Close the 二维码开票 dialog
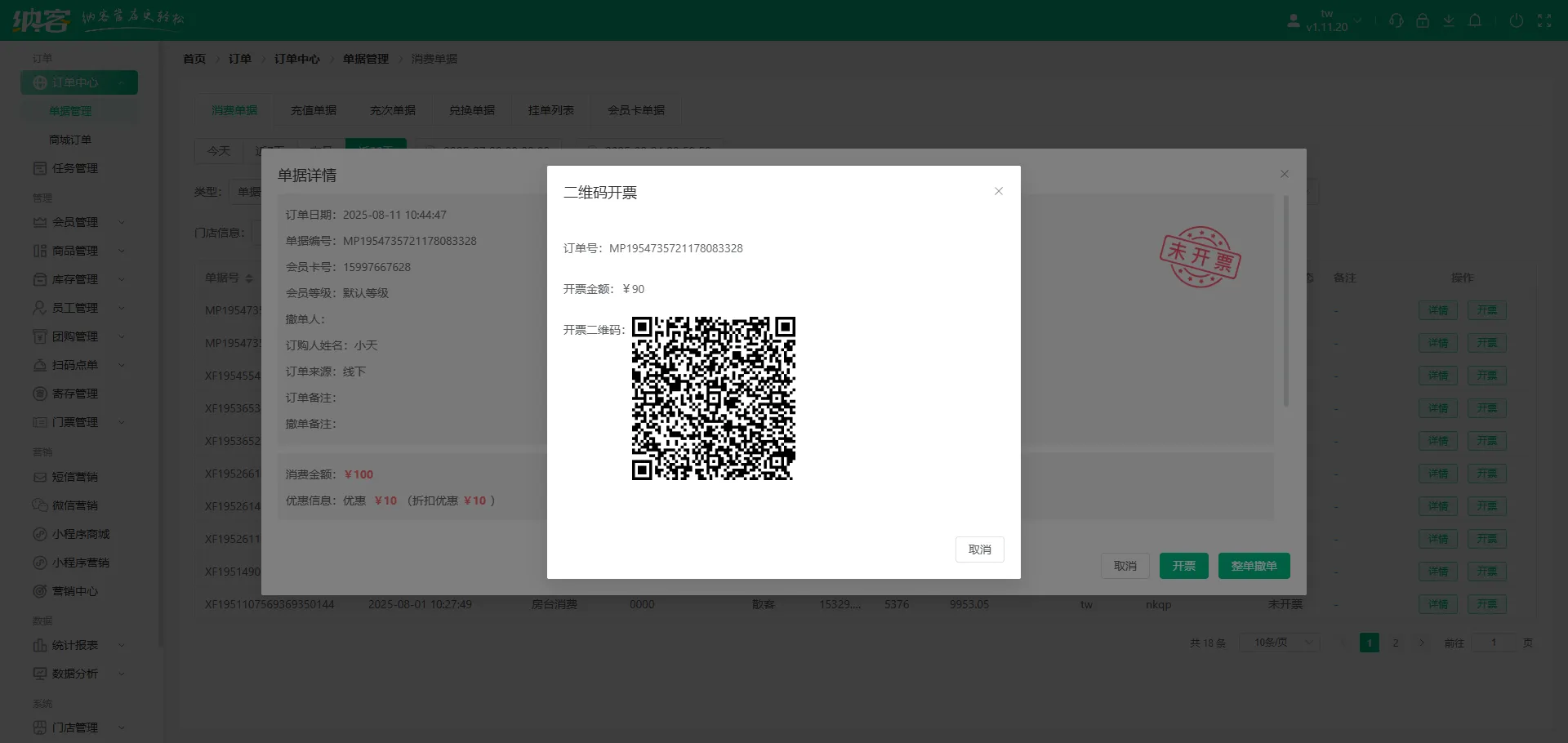Image resolution: width=1568 pixels, height=743 pixels. (x=999, y=191)
